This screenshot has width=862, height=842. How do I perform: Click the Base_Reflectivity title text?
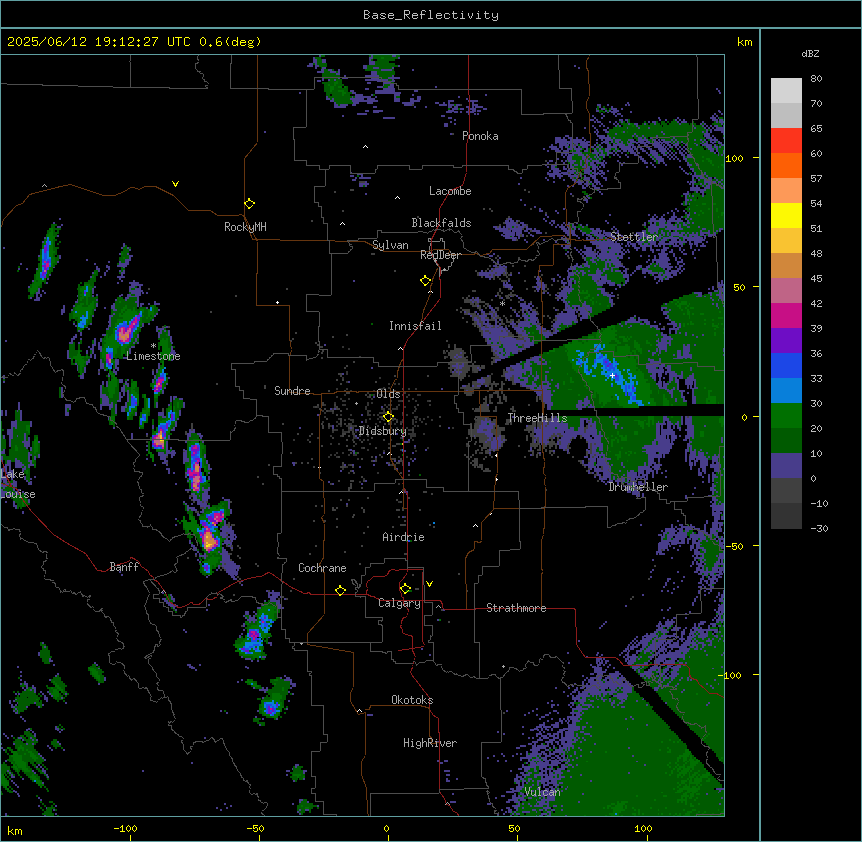point(431,15)
